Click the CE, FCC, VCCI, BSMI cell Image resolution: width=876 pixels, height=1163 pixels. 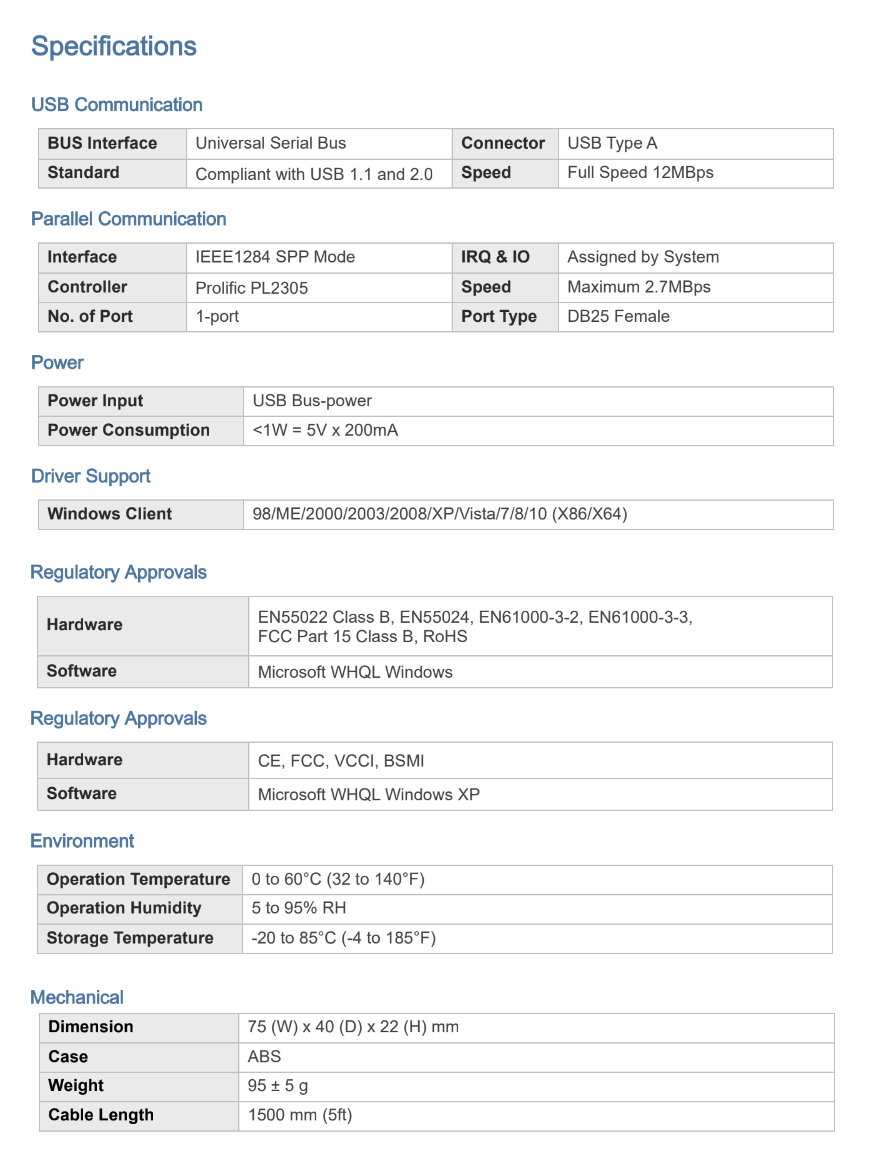click(x=341, y=761)
